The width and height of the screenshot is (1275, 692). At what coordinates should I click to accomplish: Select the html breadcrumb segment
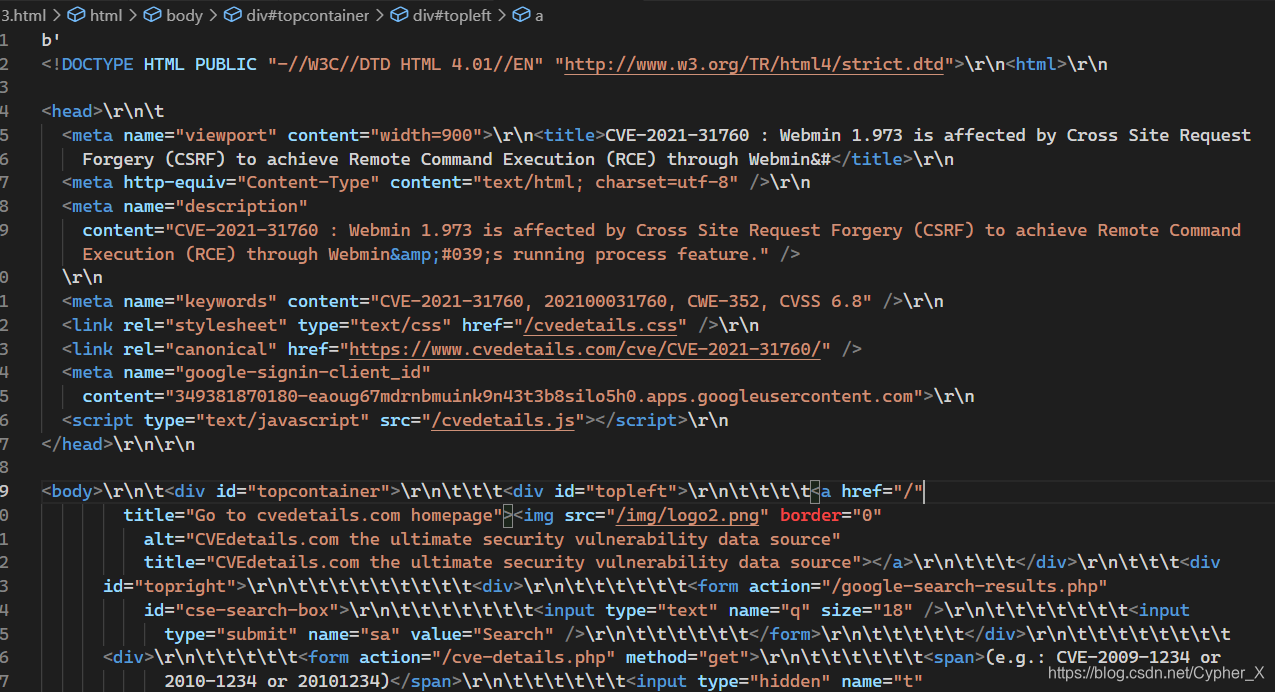(x=95, y=15)
